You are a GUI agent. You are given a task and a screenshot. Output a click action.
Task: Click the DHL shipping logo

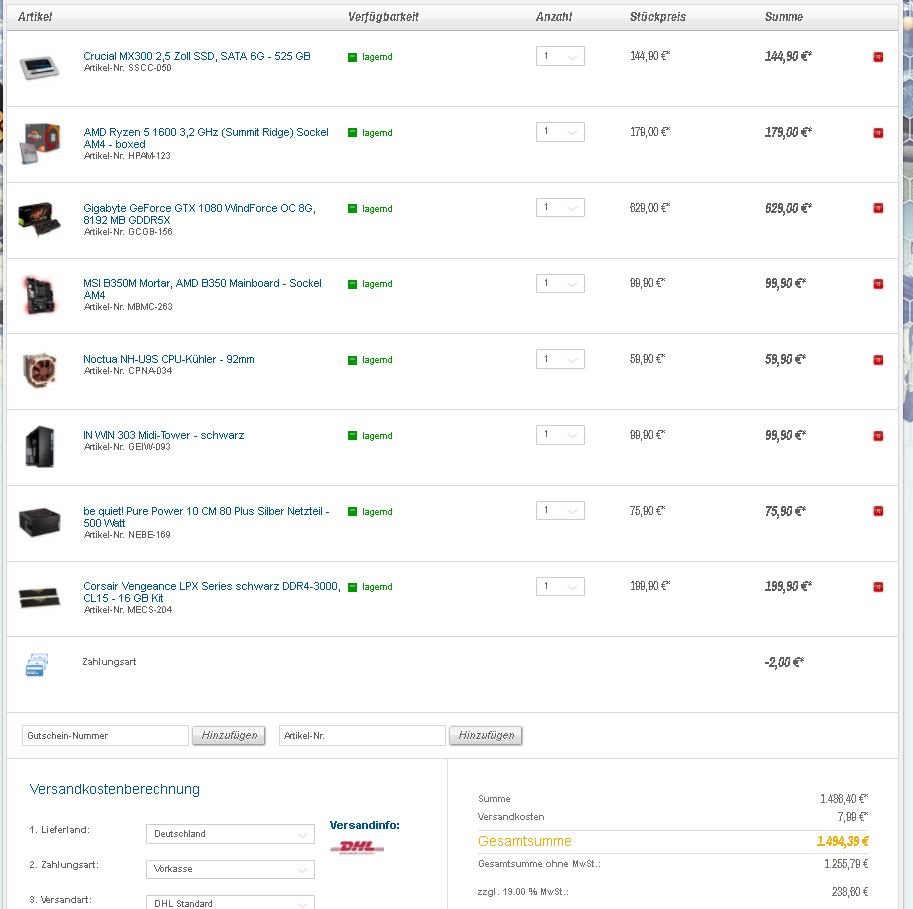click(x=357, y=847)
